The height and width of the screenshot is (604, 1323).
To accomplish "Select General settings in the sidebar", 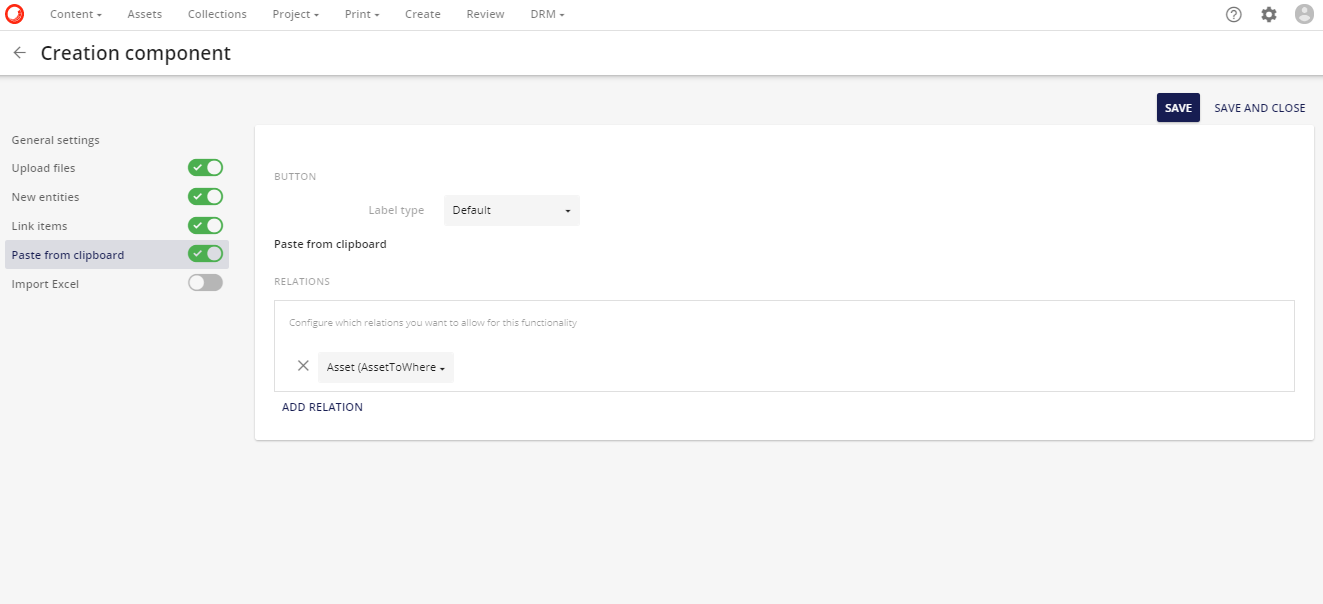I will [55, 140].
